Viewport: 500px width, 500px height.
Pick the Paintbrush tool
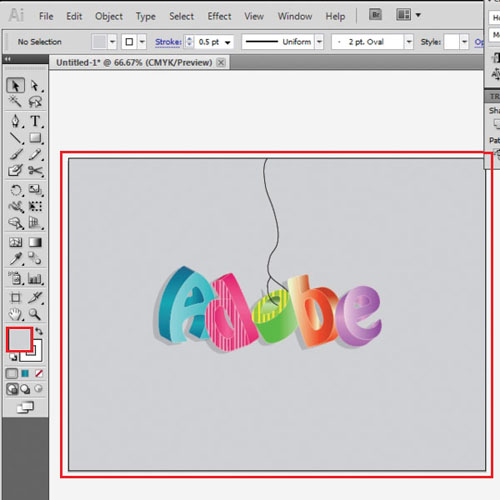15,154
